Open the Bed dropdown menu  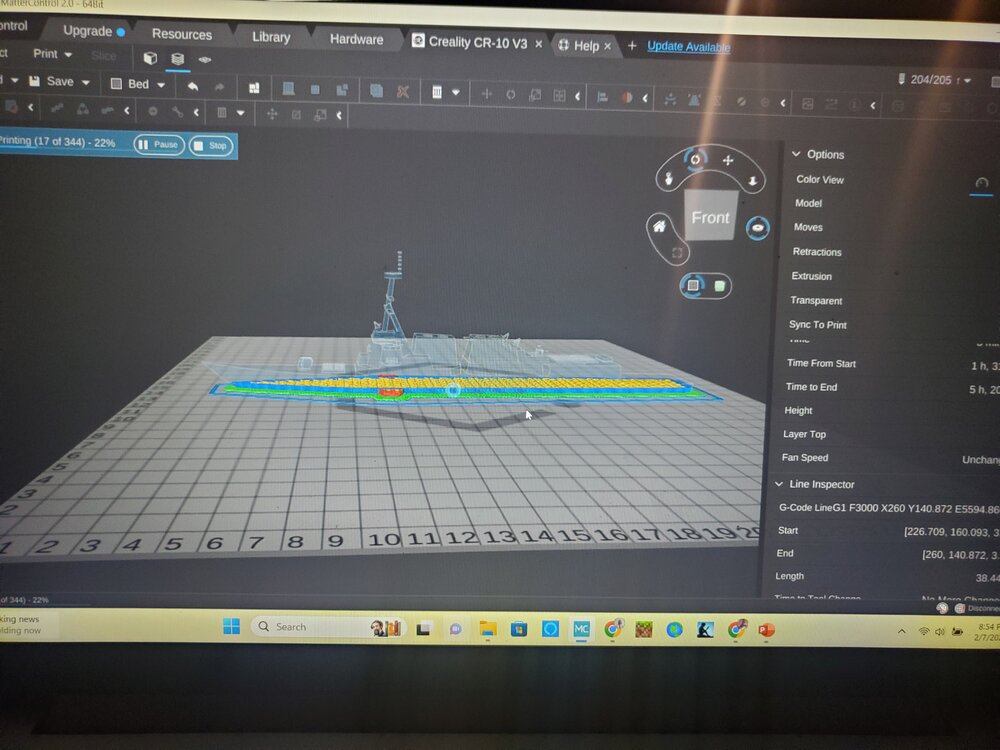pyautogui.click(x=160, y=85)
